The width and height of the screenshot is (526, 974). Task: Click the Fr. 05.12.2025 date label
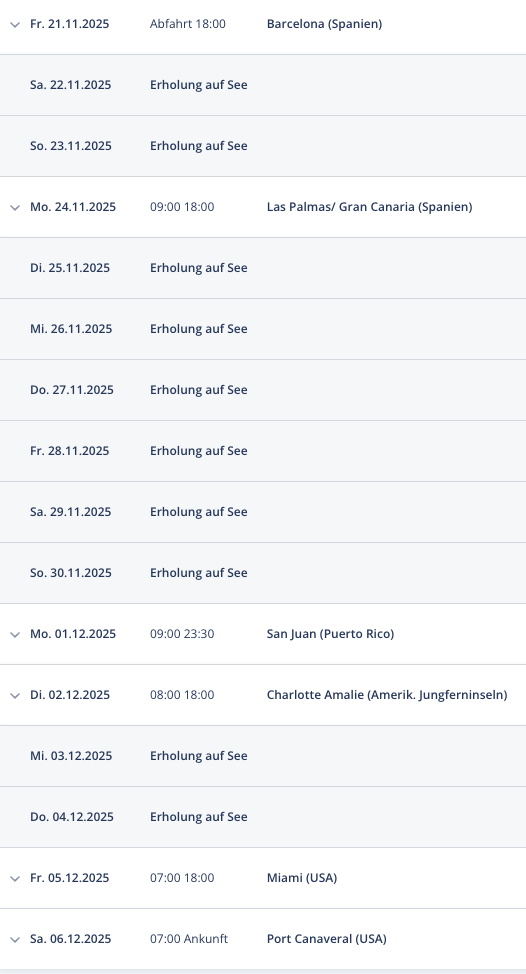coord(70,878)
